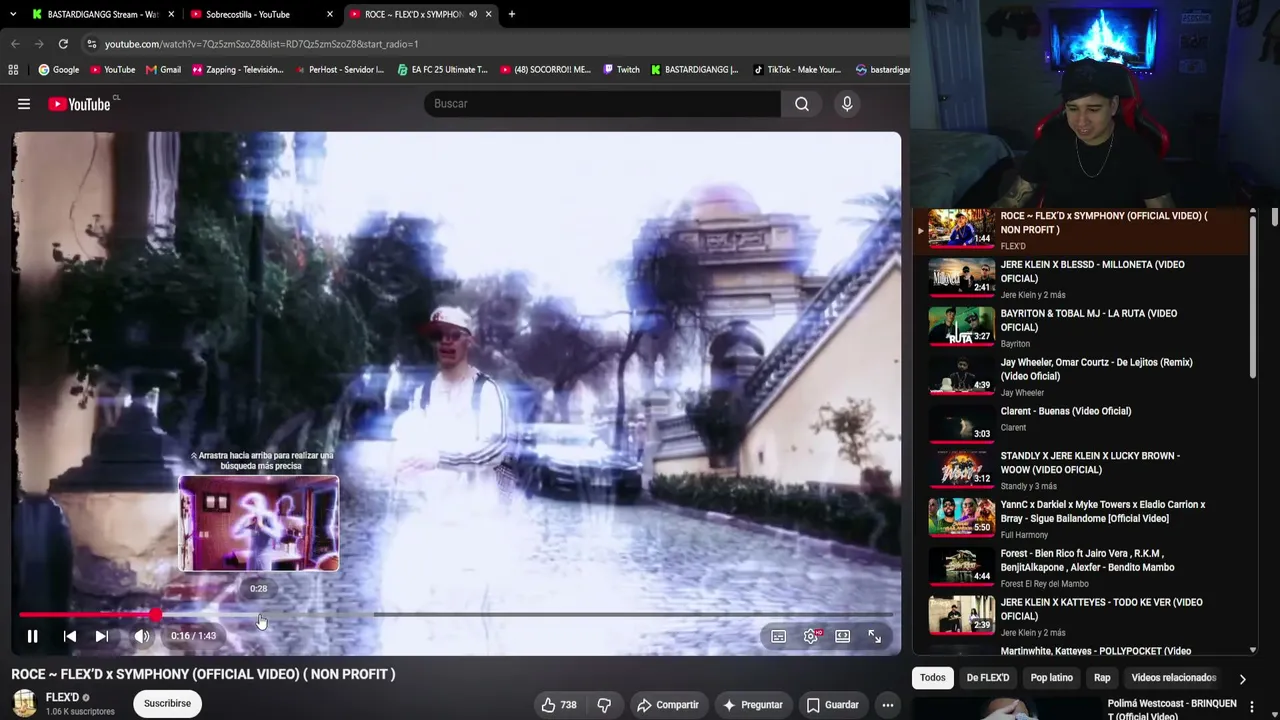Viewport: 1280px width, 720px height.
Task: Start a voice search with the microphone
Action: [847, 104]
